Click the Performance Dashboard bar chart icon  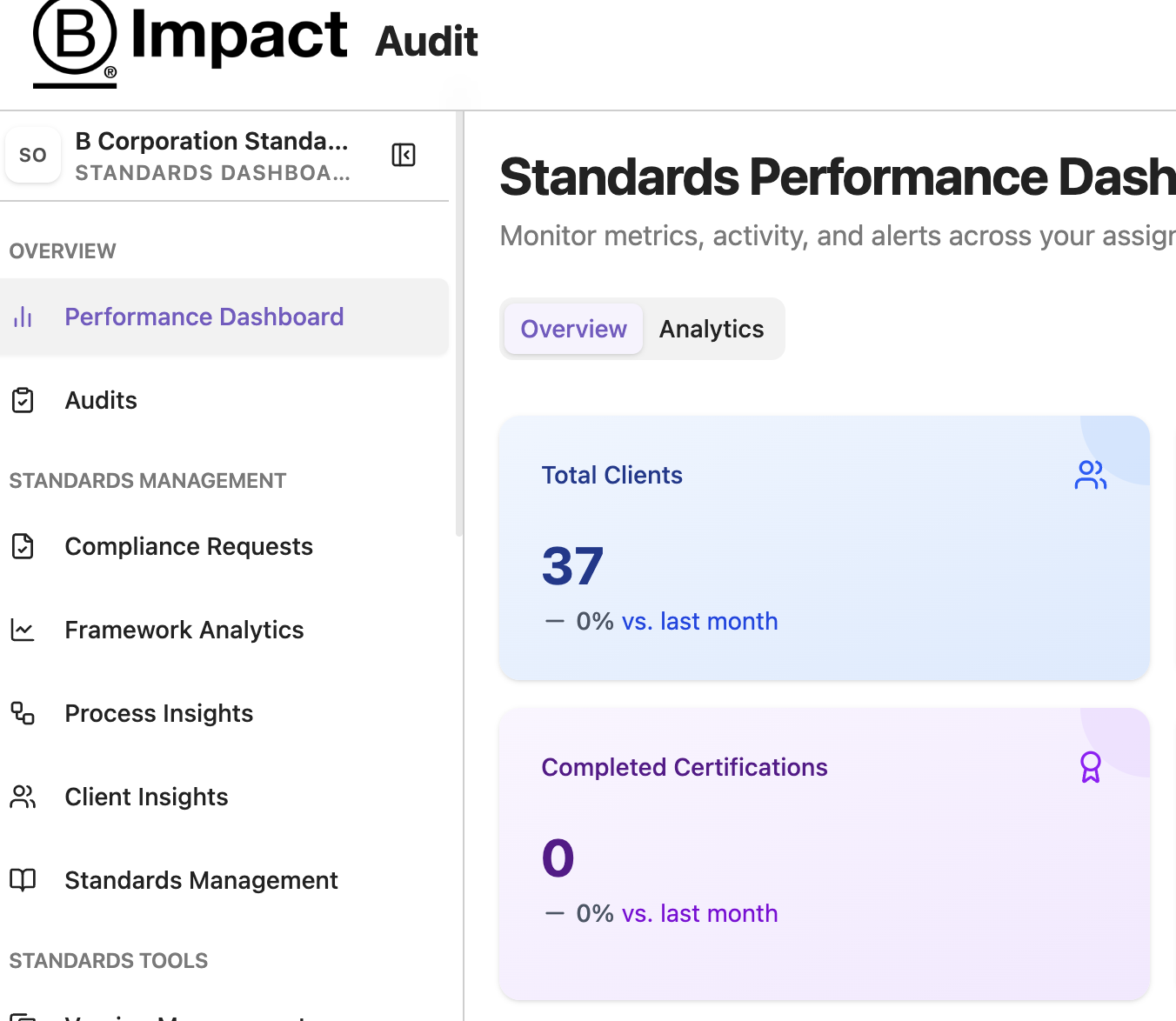(x=23, y=317)
